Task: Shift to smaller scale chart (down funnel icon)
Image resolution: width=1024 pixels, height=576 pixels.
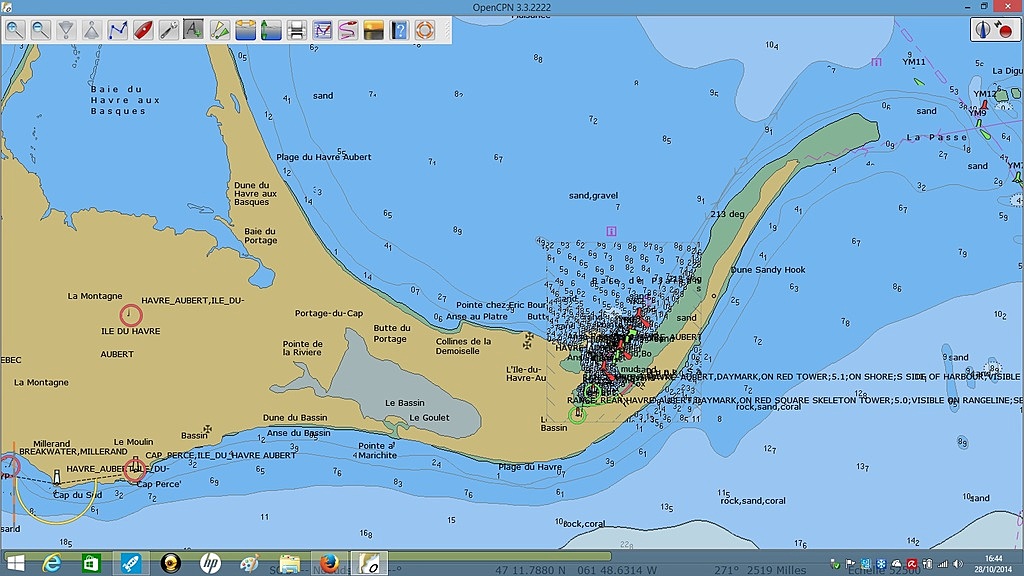Action: click(x=66, y=30)
